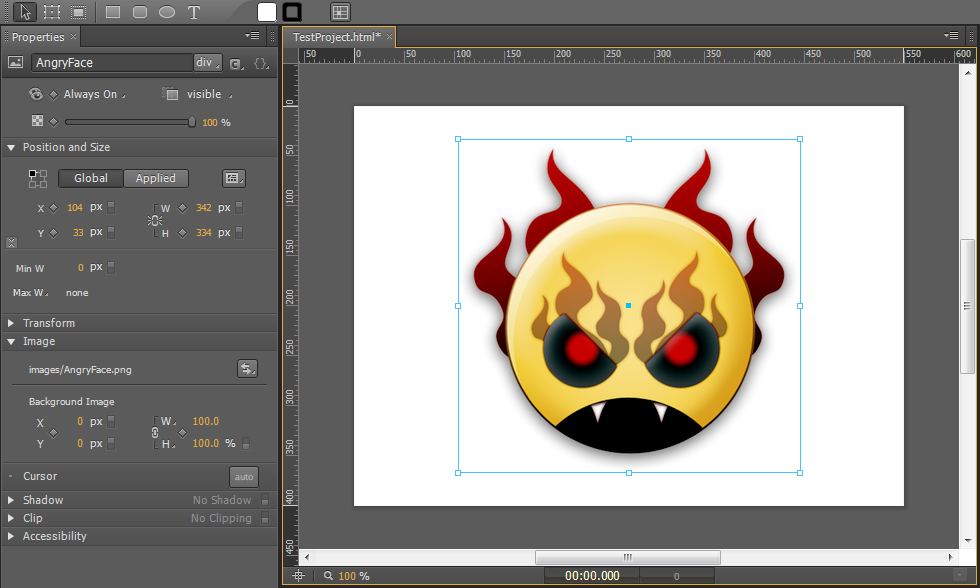Toggle the Clip switch on
This screenshot has width=980, height=588.
click(x=265, y=518)
